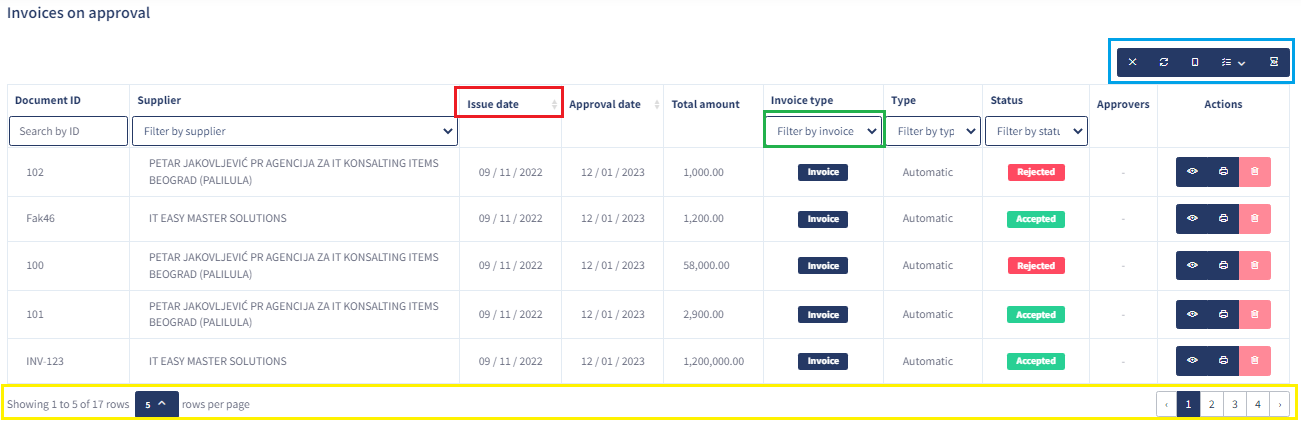The height and width of the screenshot is (421, 1301).
Task: Clear filters with the X toolbar icon
Action: pyautogui.click(x=1132, y=62)
